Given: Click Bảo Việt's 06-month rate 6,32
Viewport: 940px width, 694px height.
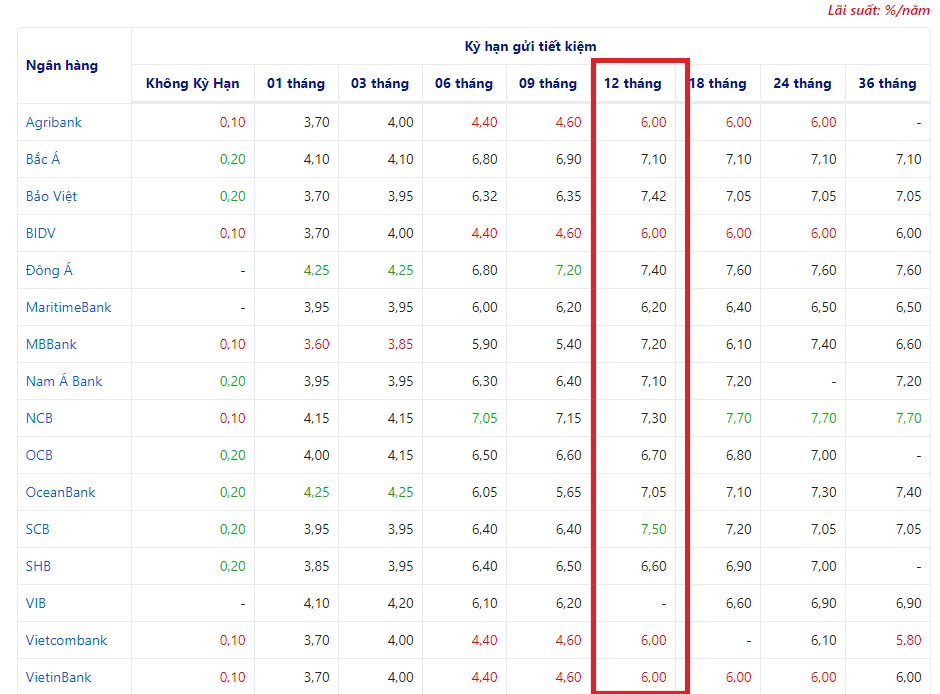Looking at the screenshot, I should click(484, 197).
